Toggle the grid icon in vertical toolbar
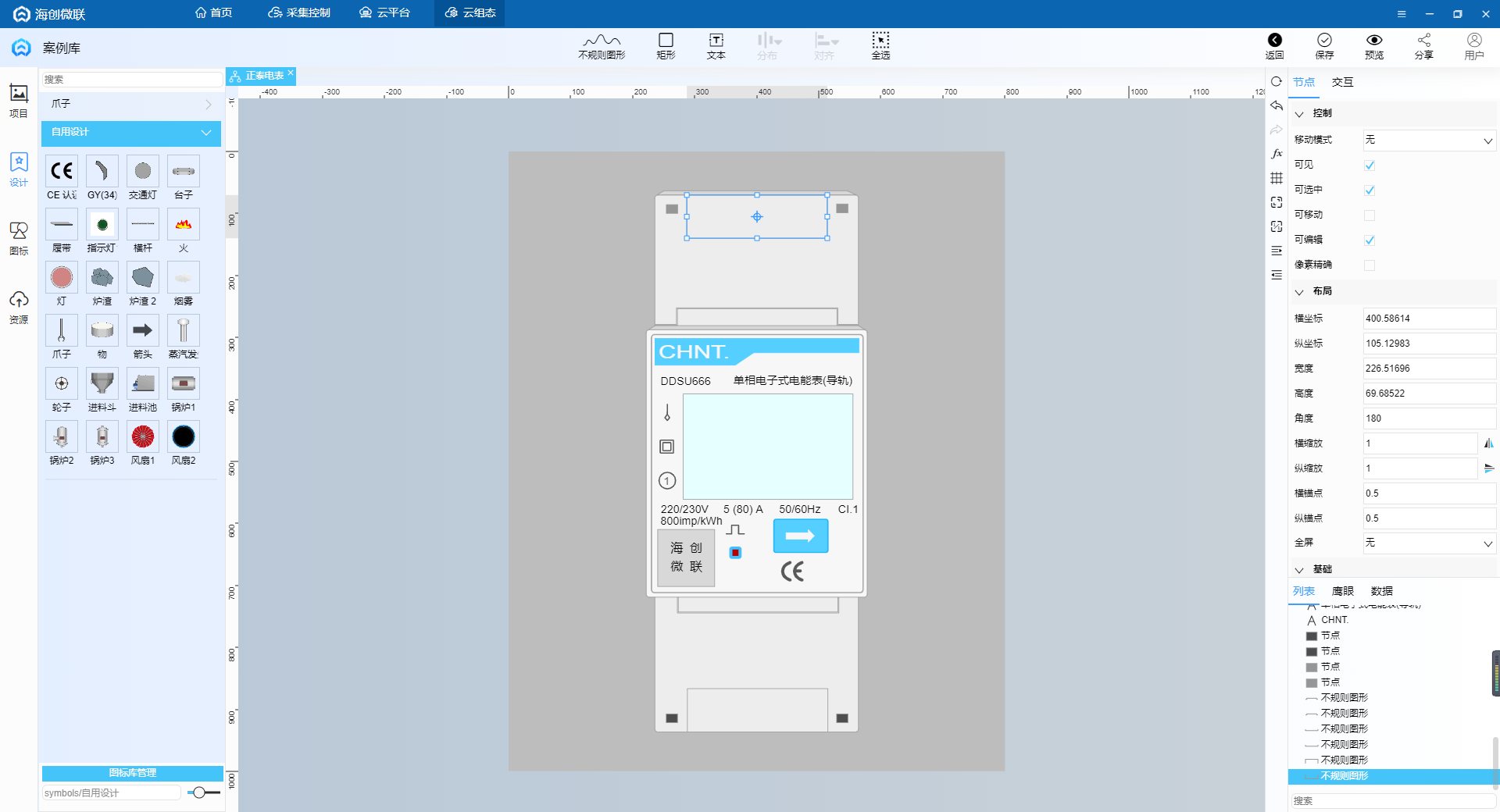This screenshot has width=1500, height=812. (1277, 178)
